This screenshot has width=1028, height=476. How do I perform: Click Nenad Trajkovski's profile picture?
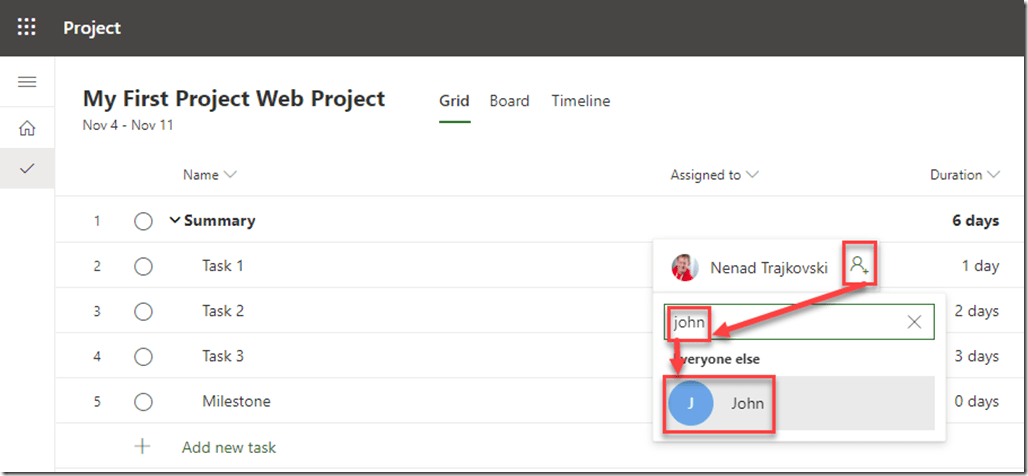(x=685, y=267)
